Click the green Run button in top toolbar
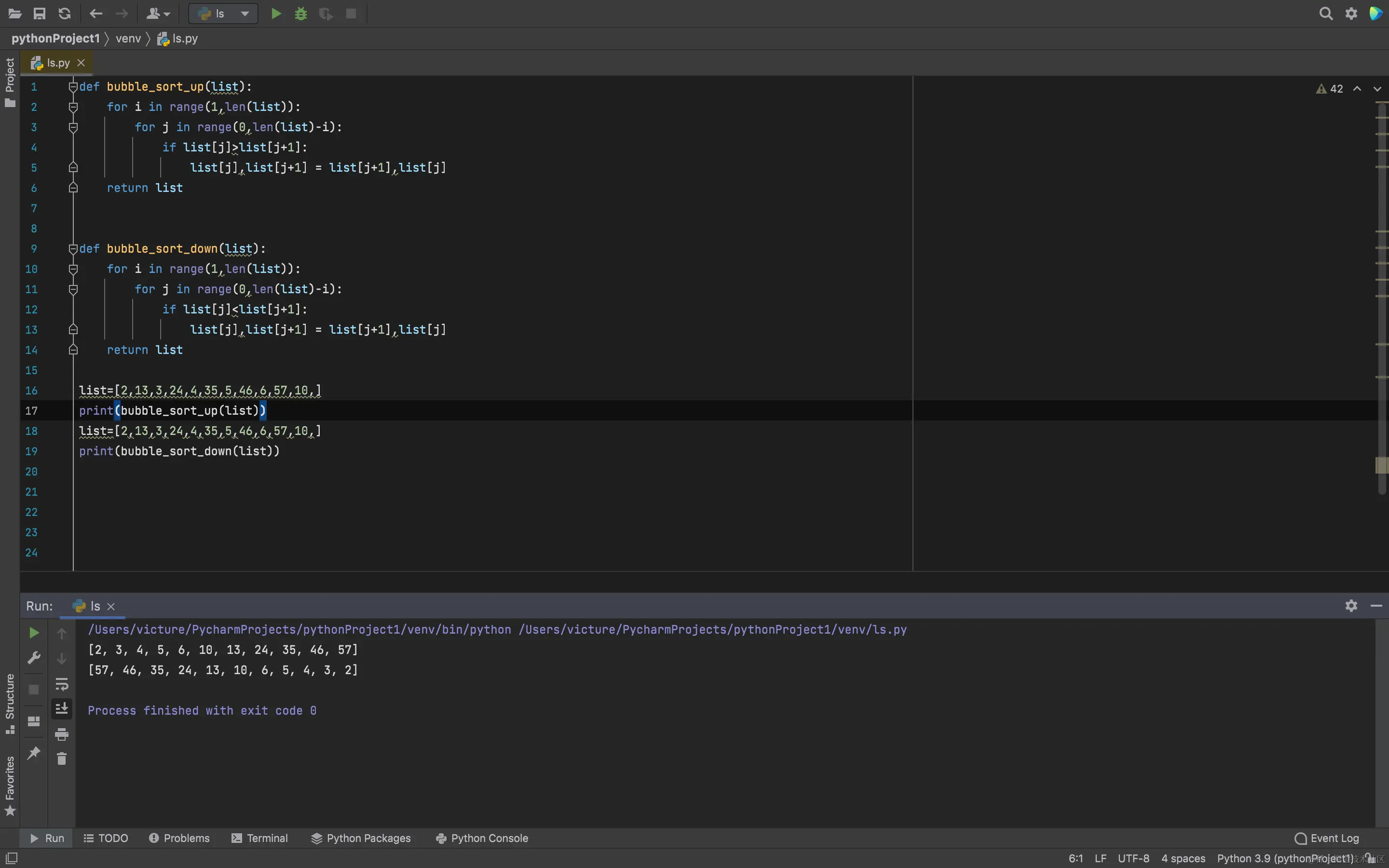 click(x=276, y=14)
